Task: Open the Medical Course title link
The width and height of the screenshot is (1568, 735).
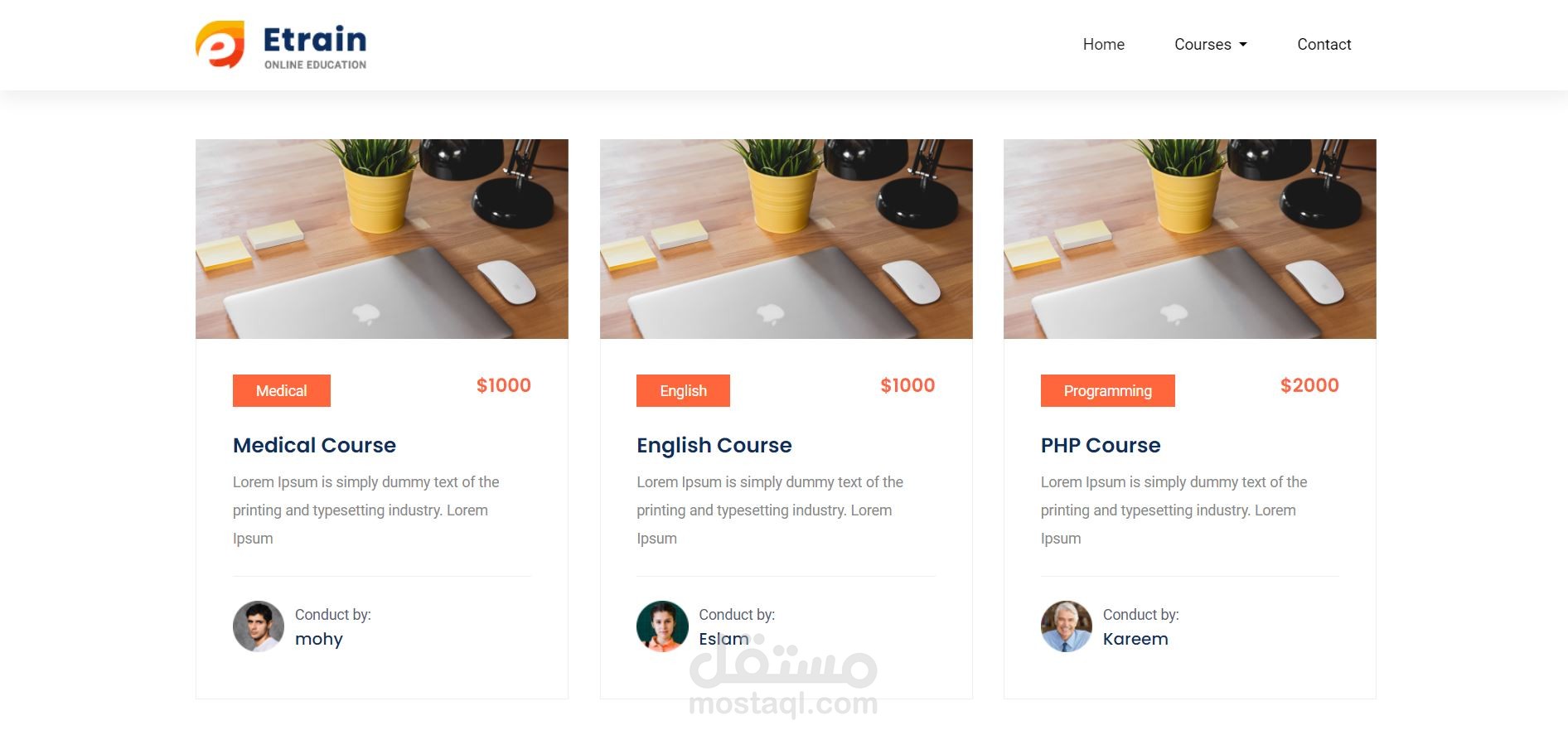Action: coord(314,445)
